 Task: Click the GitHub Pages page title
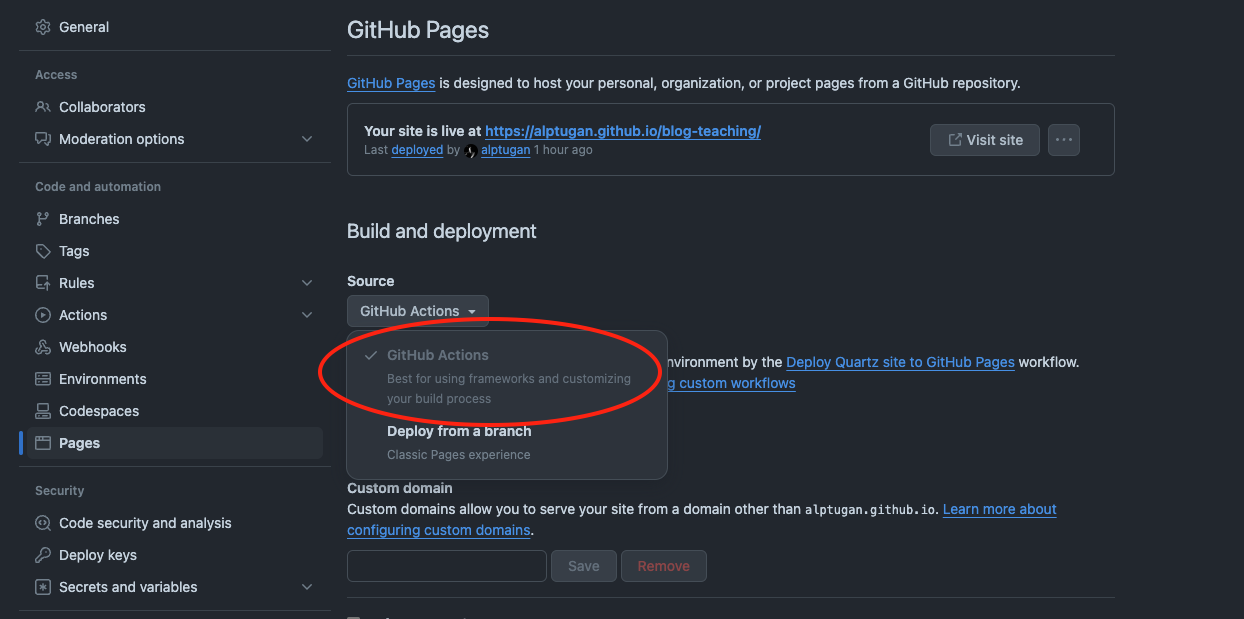(x=418, y=30)
